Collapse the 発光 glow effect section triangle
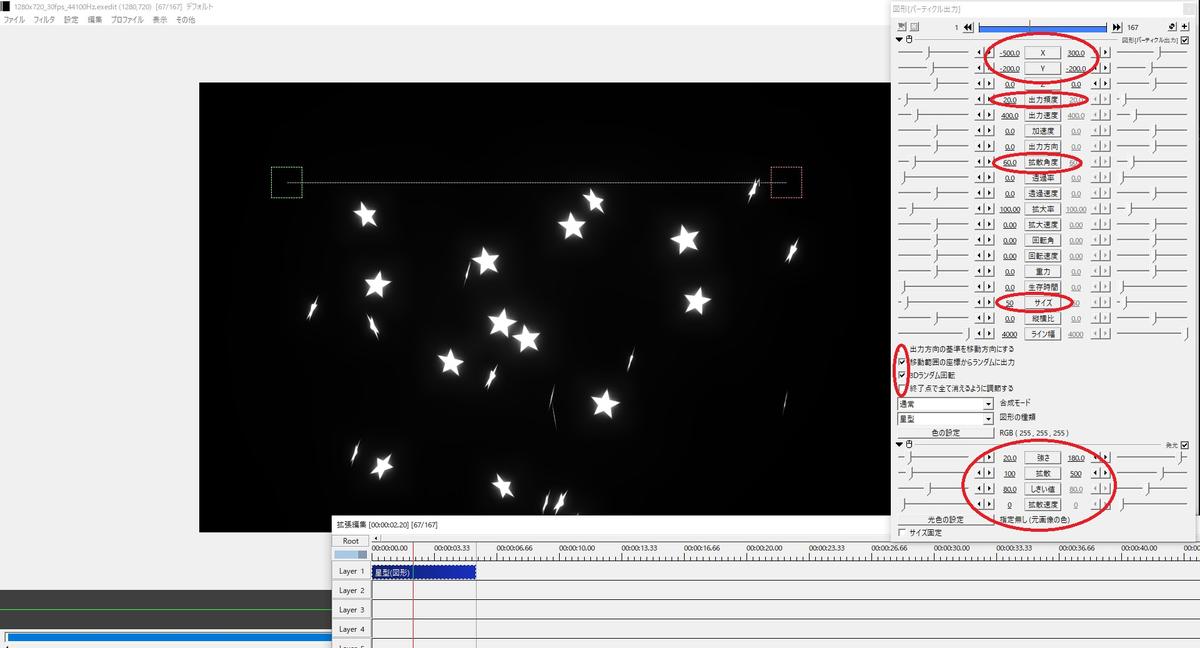 [x=899, y=444]
